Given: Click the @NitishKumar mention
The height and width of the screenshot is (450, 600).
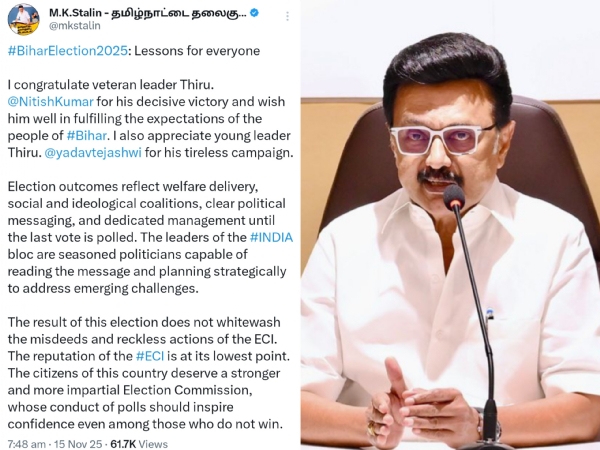Looking at the screenshot, I should coord(51,101).
